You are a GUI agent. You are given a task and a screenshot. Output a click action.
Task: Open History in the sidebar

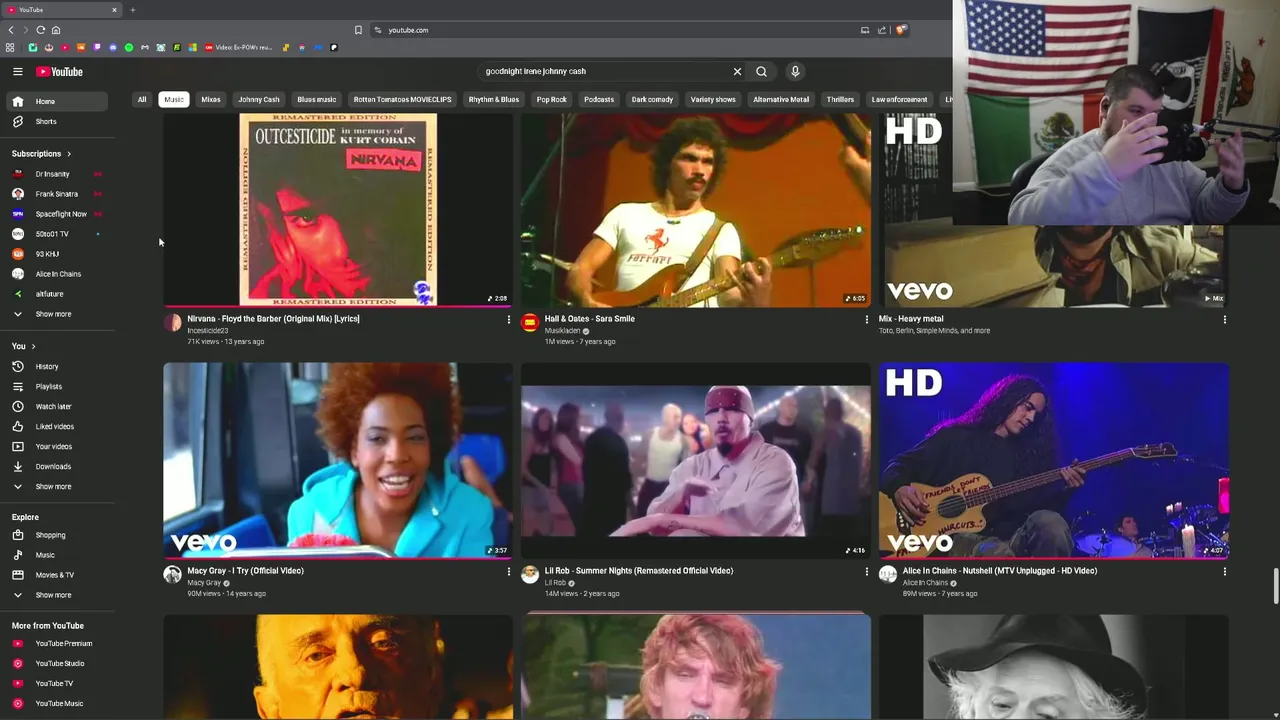(56, 366)
